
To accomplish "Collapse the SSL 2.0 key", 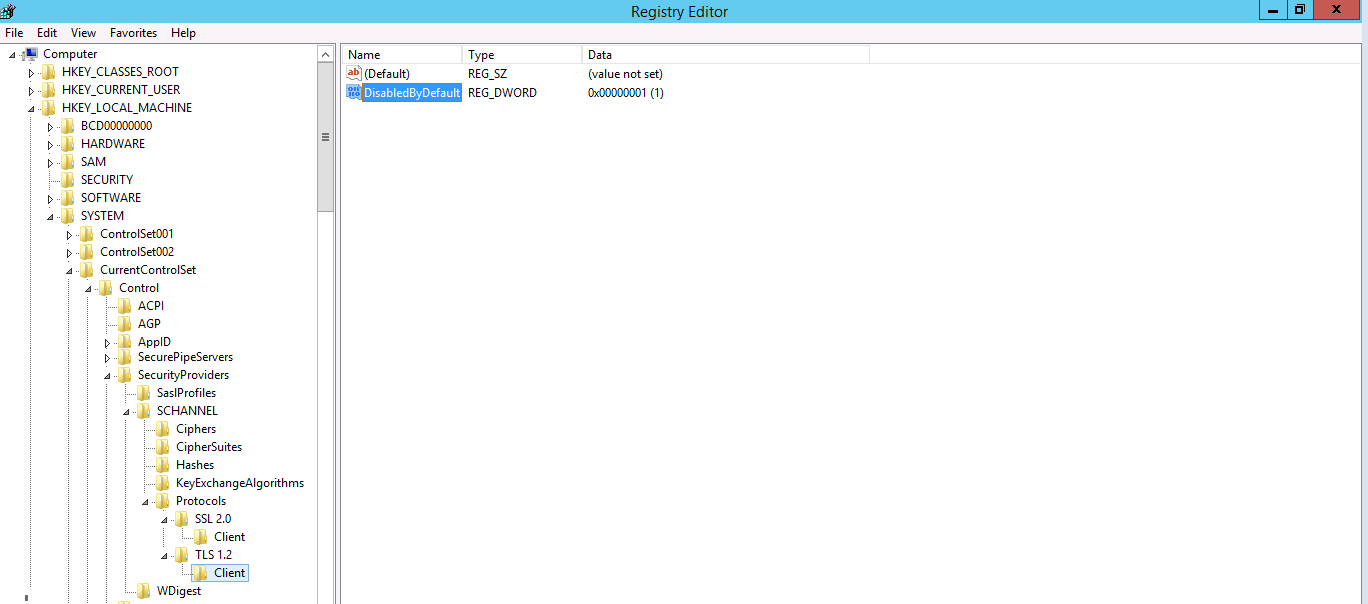I will tap(164, 520).
